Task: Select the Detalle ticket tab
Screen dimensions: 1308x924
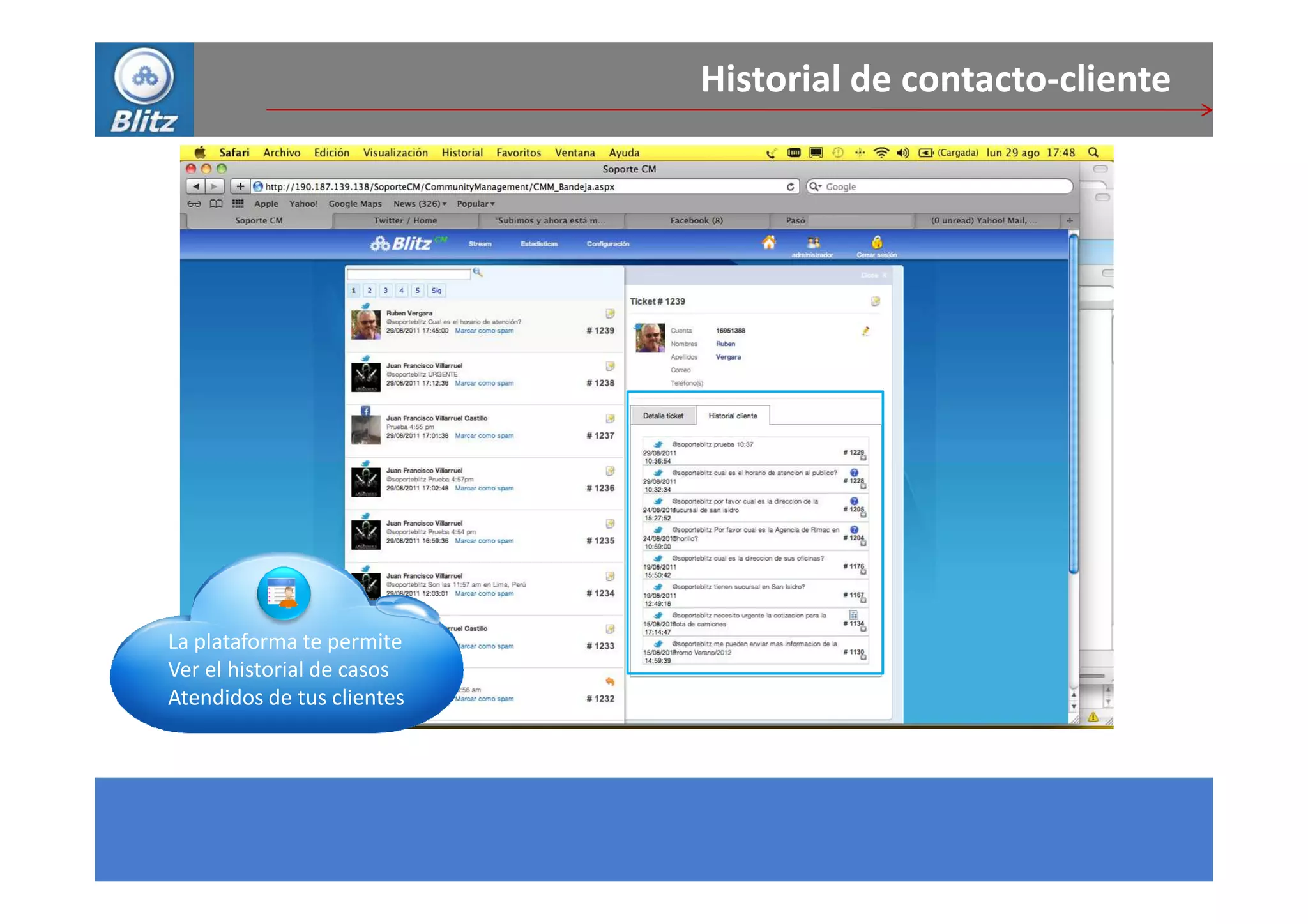Action: 663,416
